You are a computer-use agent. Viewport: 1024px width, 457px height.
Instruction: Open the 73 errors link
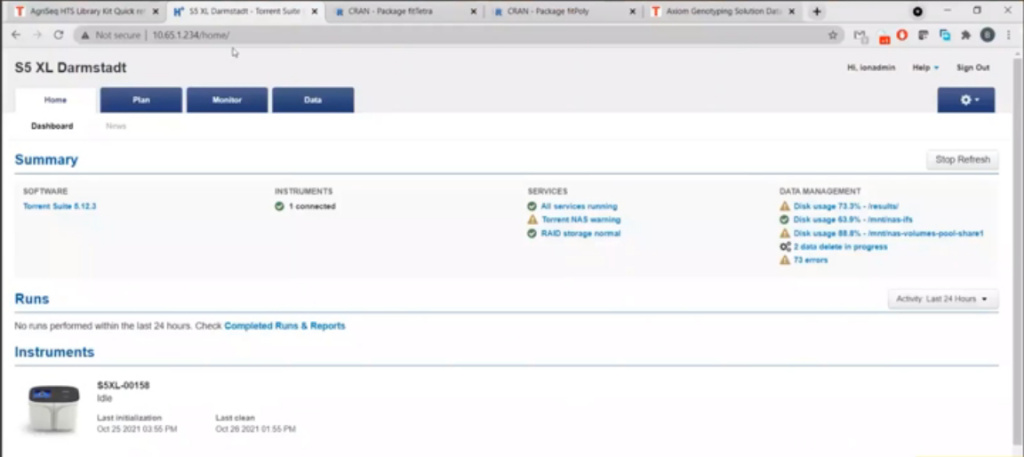tap(810, 260)
